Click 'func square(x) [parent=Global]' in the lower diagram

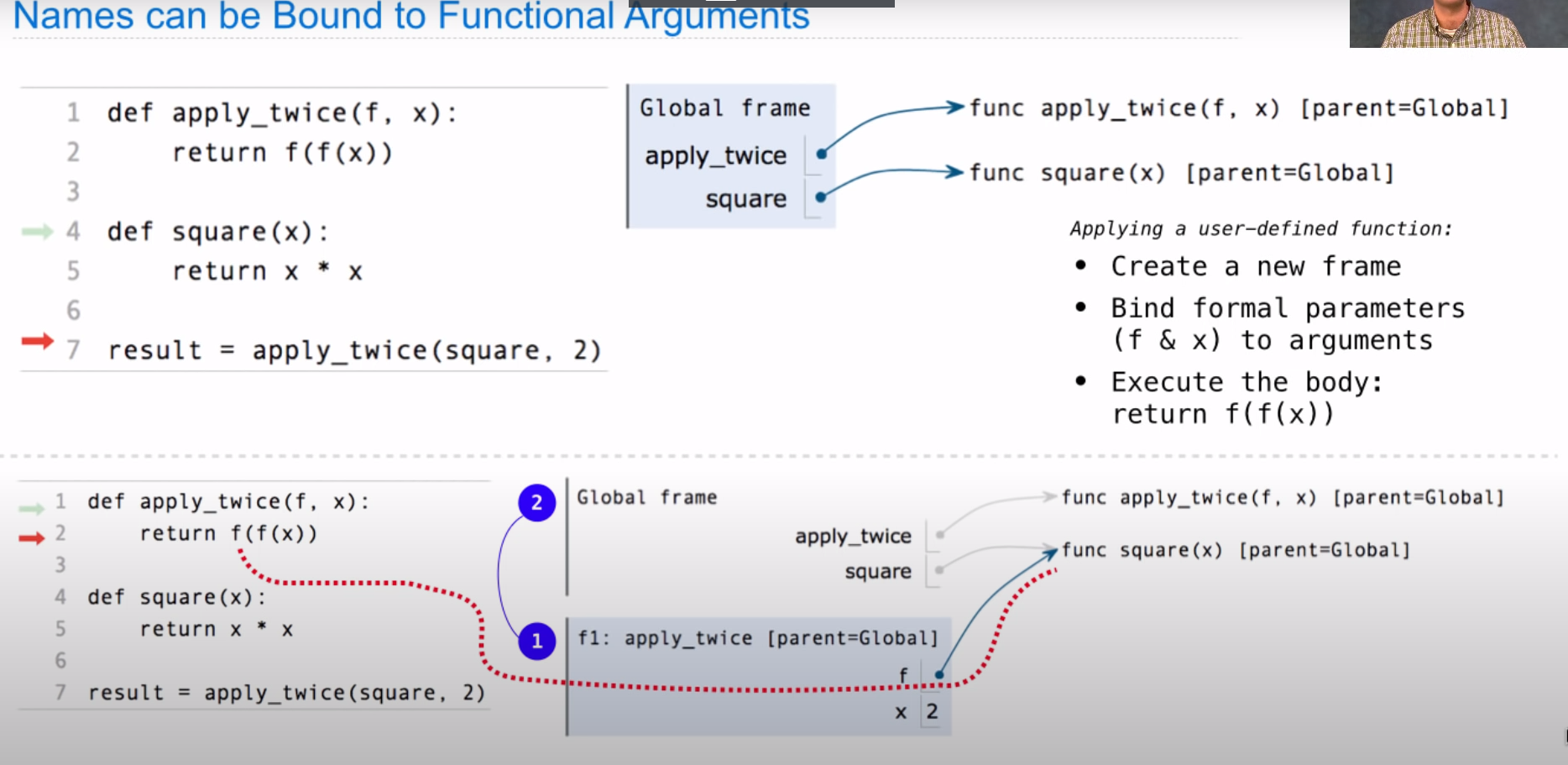click(1235, 550)
